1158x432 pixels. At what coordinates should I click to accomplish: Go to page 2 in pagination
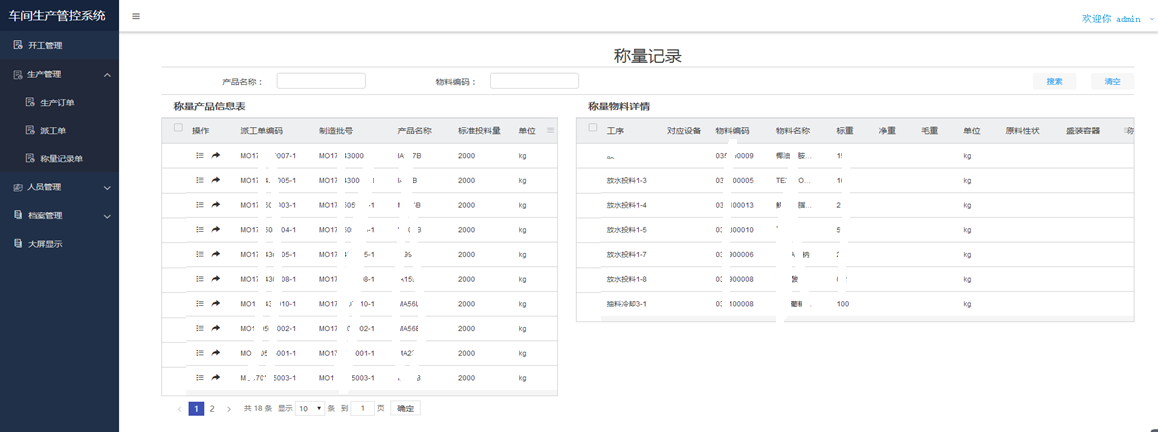(x=212, y=408)
